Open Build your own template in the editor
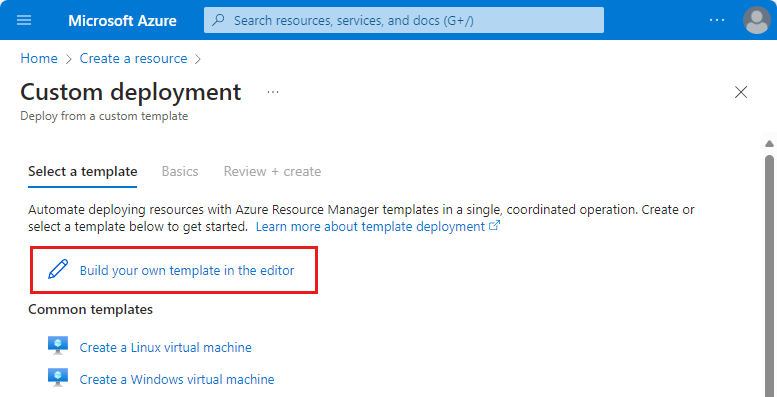 [187, 271]
